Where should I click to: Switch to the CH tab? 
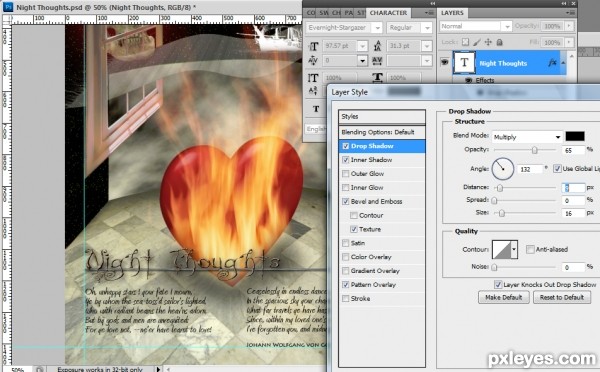pyautogui.click(x=336, y=13)
